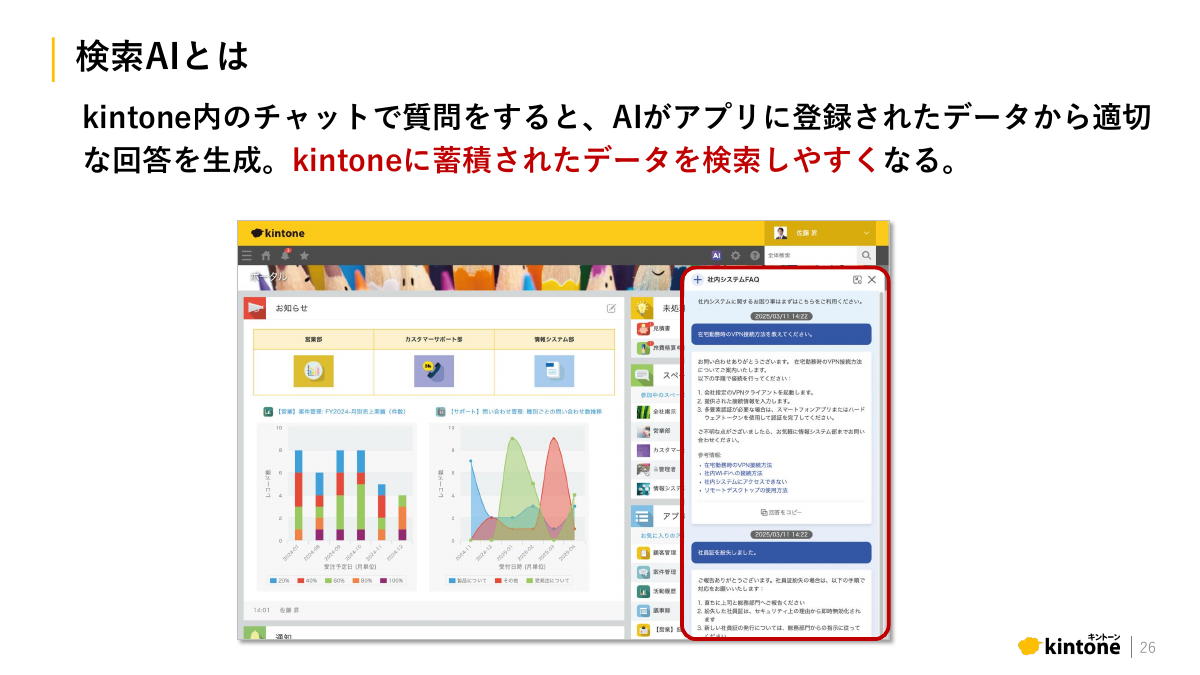This screenshot has height=675, width=1200.
Task: Click the list icon of アプリ section
Action: 642,516
